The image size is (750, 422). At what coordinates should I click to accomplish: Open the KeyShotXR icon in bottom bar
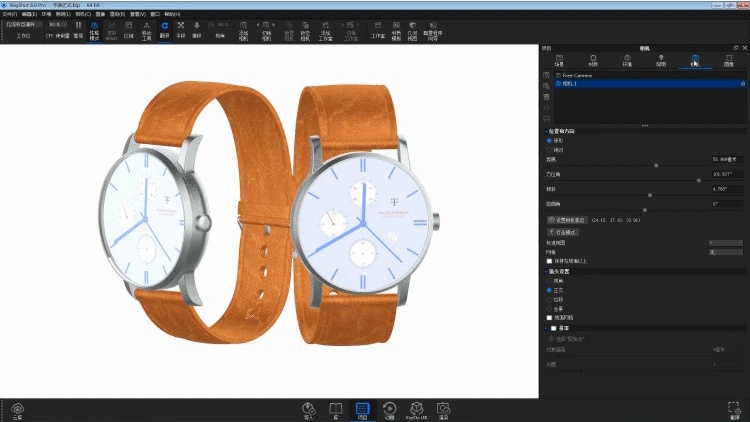pyautogui.click(x=417, y=411)
